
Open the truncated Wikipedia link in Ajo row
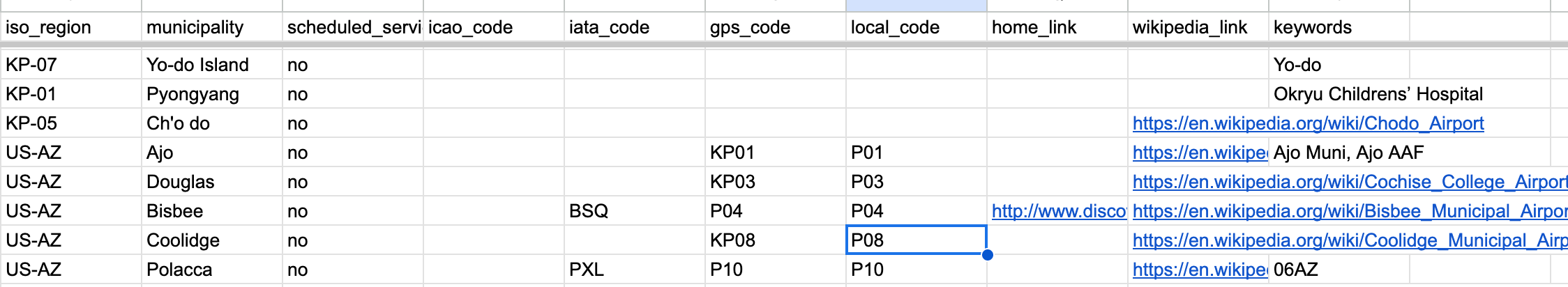click(x=1198, y=153)
